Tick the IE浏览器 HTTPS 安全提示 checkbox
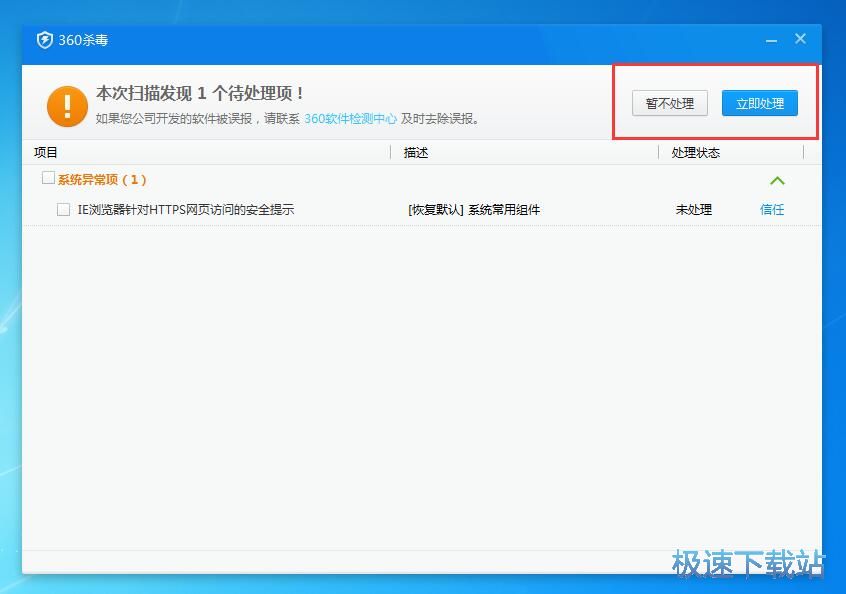Viewport: 846px width, 594px height. point(63,209)
